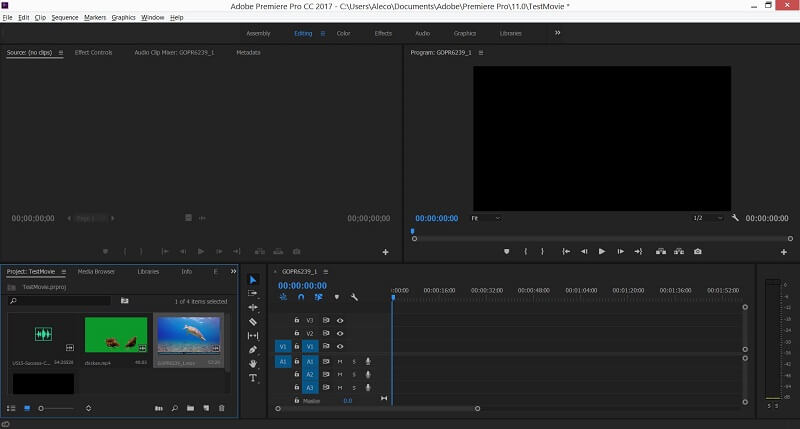This screenshot has width=800, height=429.
Task: Open the Program: GOPR6239_1 panel menu
Action: tap(481, 53)
